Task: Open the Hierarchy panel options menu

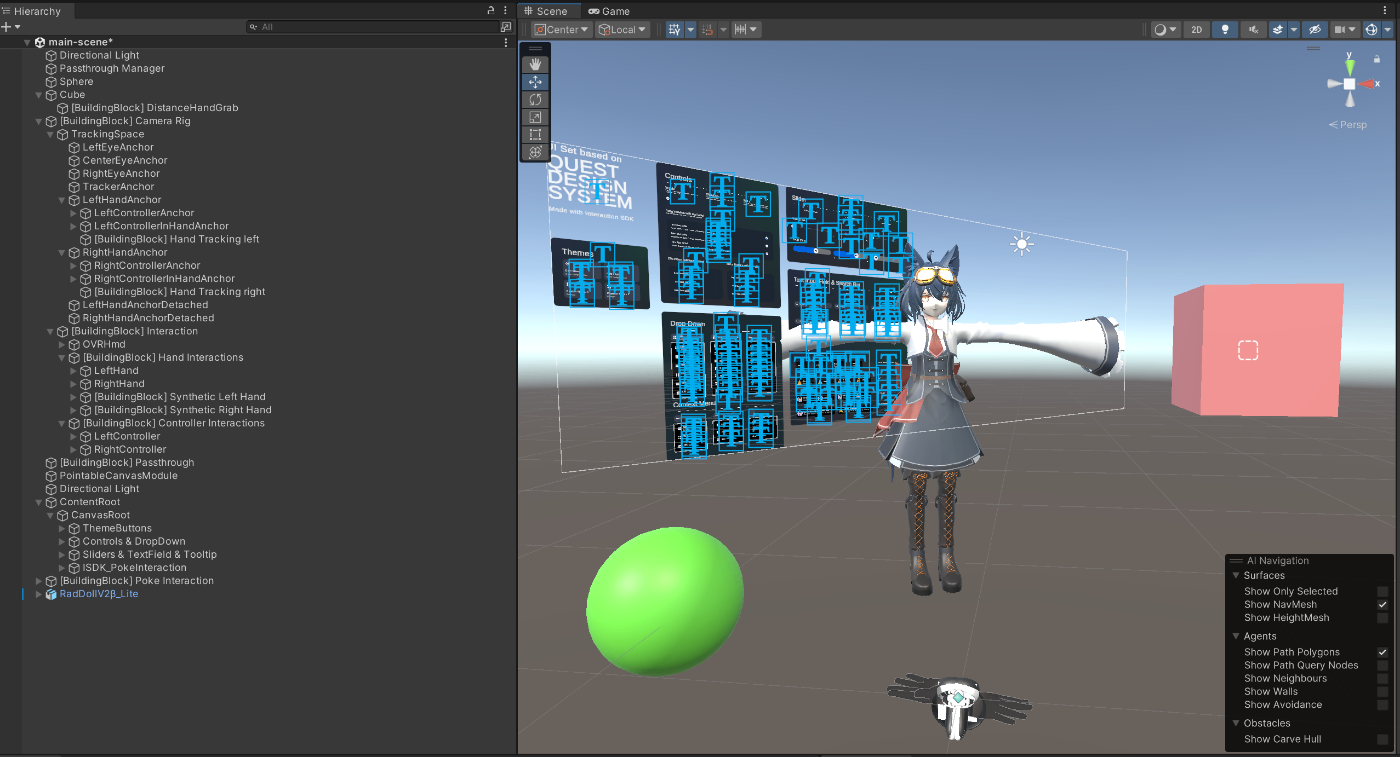Action: click(x=506, y=10)
